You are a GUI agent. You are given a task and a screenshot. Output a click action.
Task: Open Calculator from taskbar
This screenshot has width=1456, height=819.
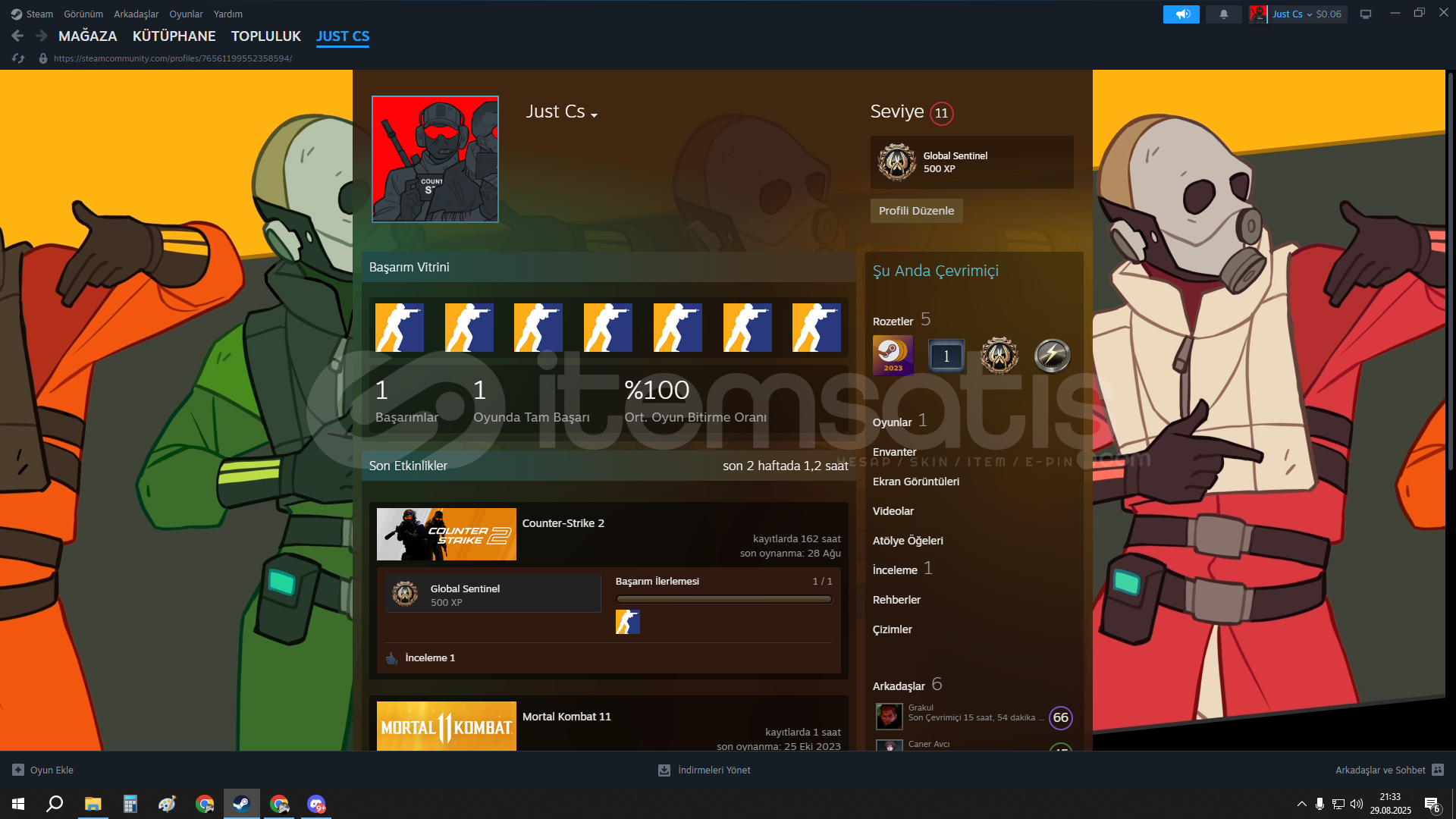130,804
